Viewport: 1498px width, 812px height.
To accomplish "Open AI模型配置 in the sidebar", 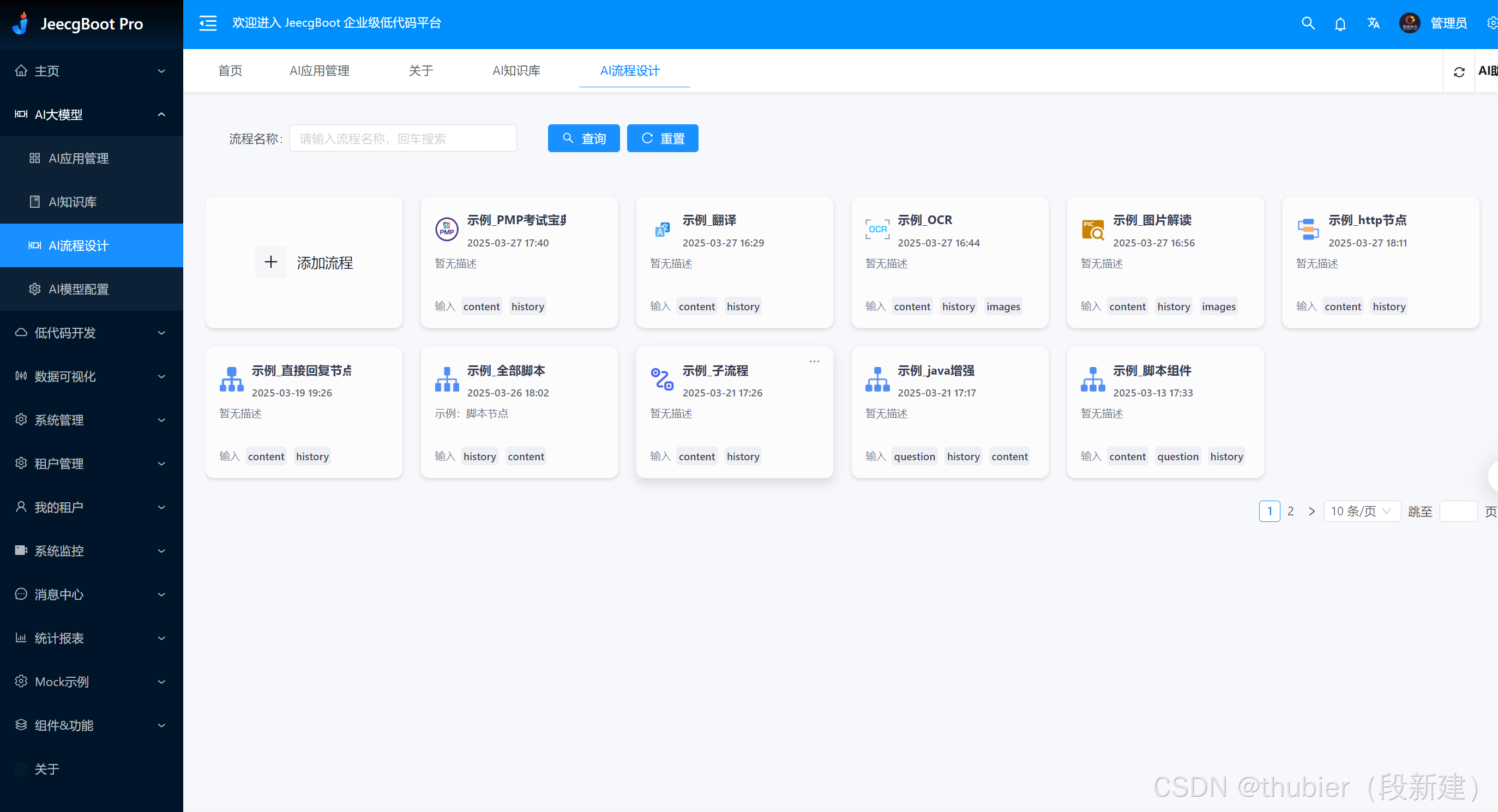I will point(79,289).
